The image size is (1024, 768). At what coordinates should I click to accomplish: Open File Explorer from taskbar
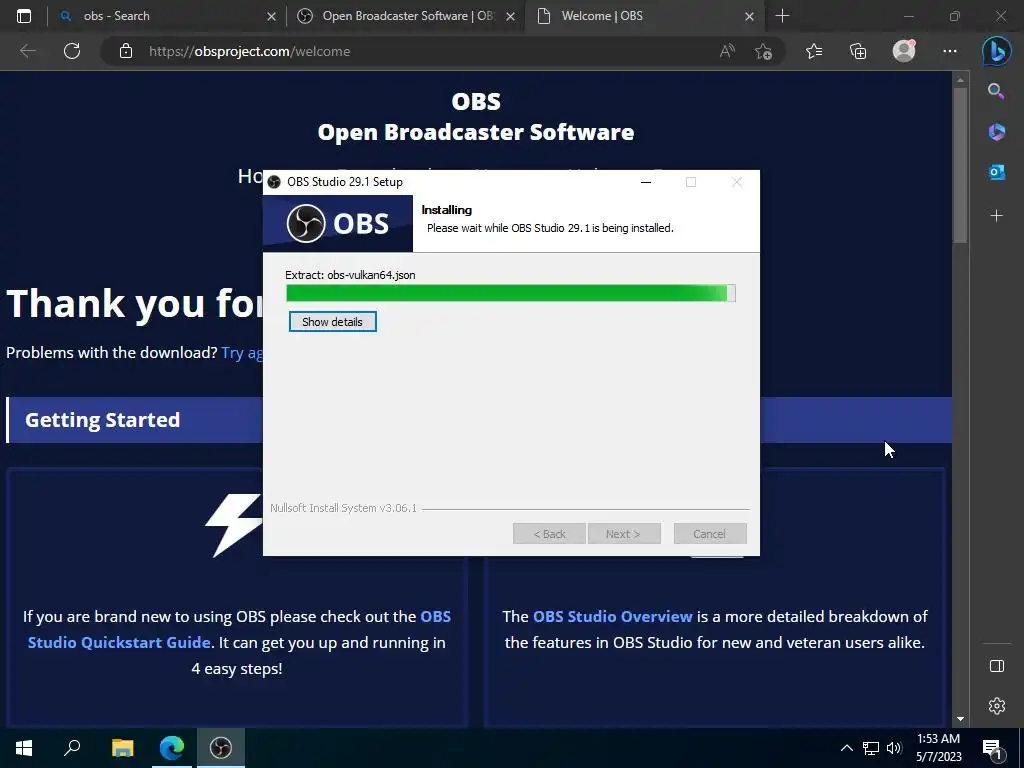point(122,748)
